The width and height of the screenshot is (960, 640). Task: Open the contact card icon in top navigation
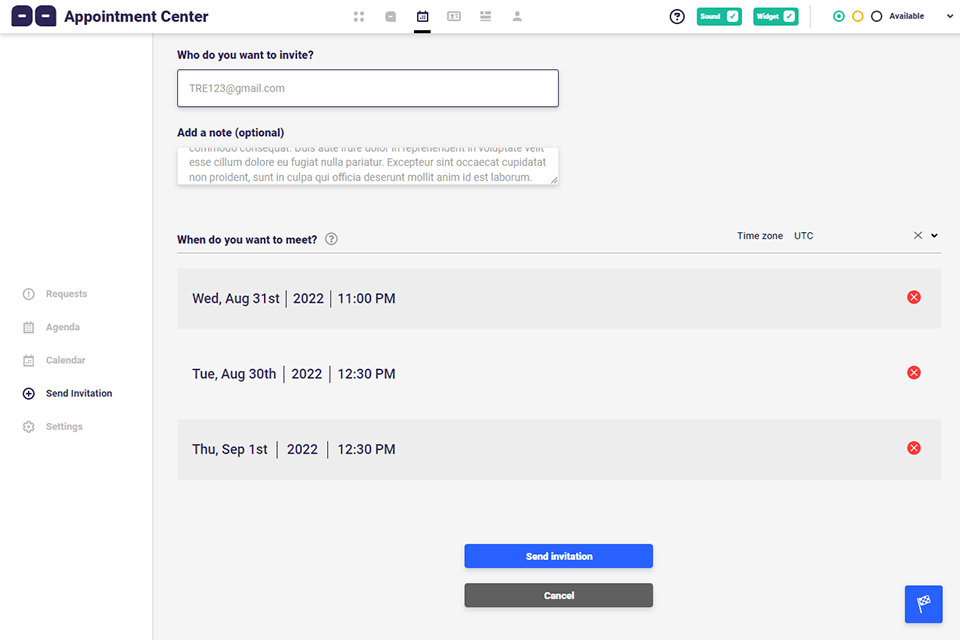pos(454,17)
